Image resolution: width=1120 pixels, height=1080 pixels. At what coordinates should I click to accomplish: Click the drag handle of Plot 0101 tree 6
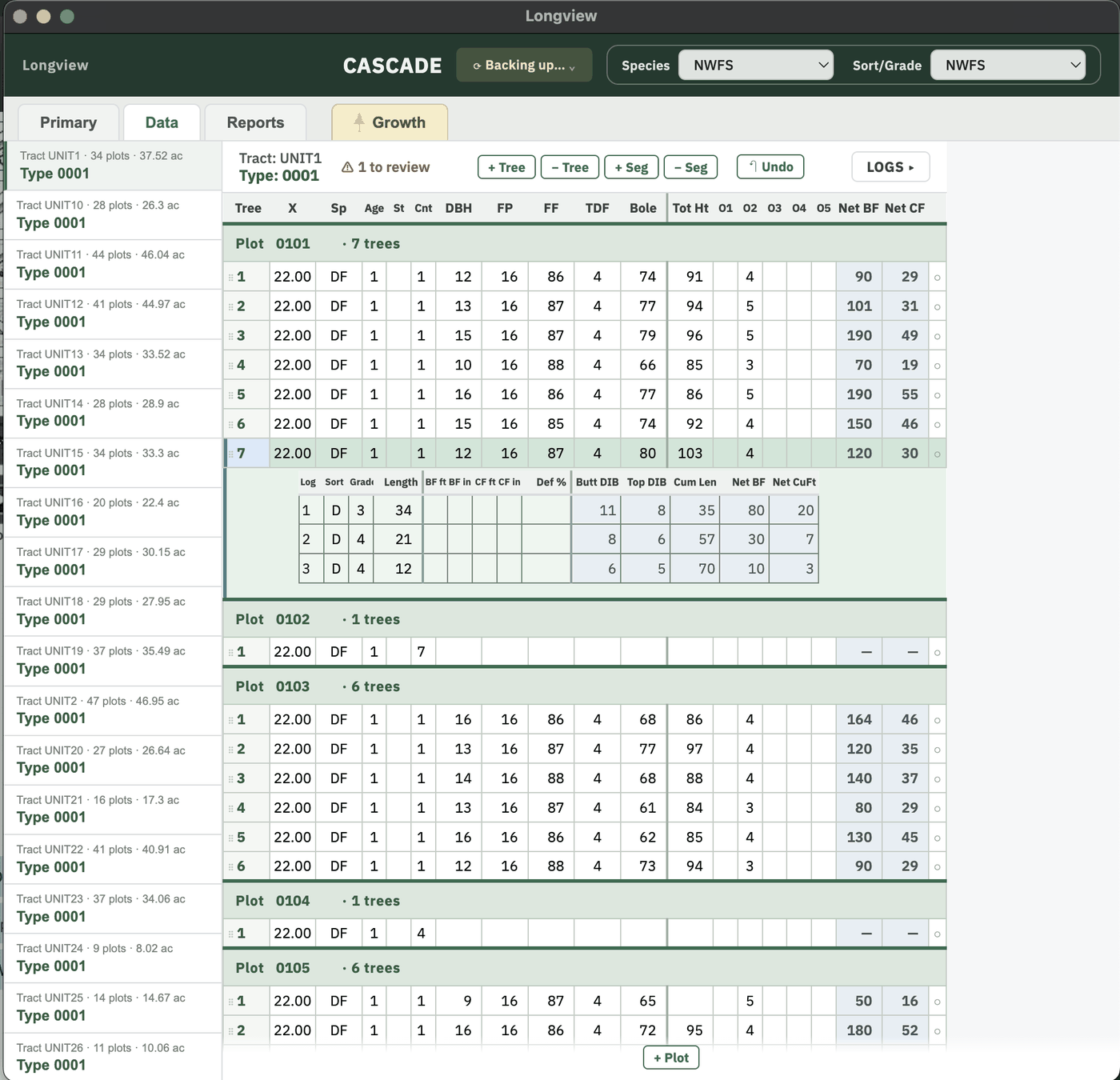pos(231,425)
